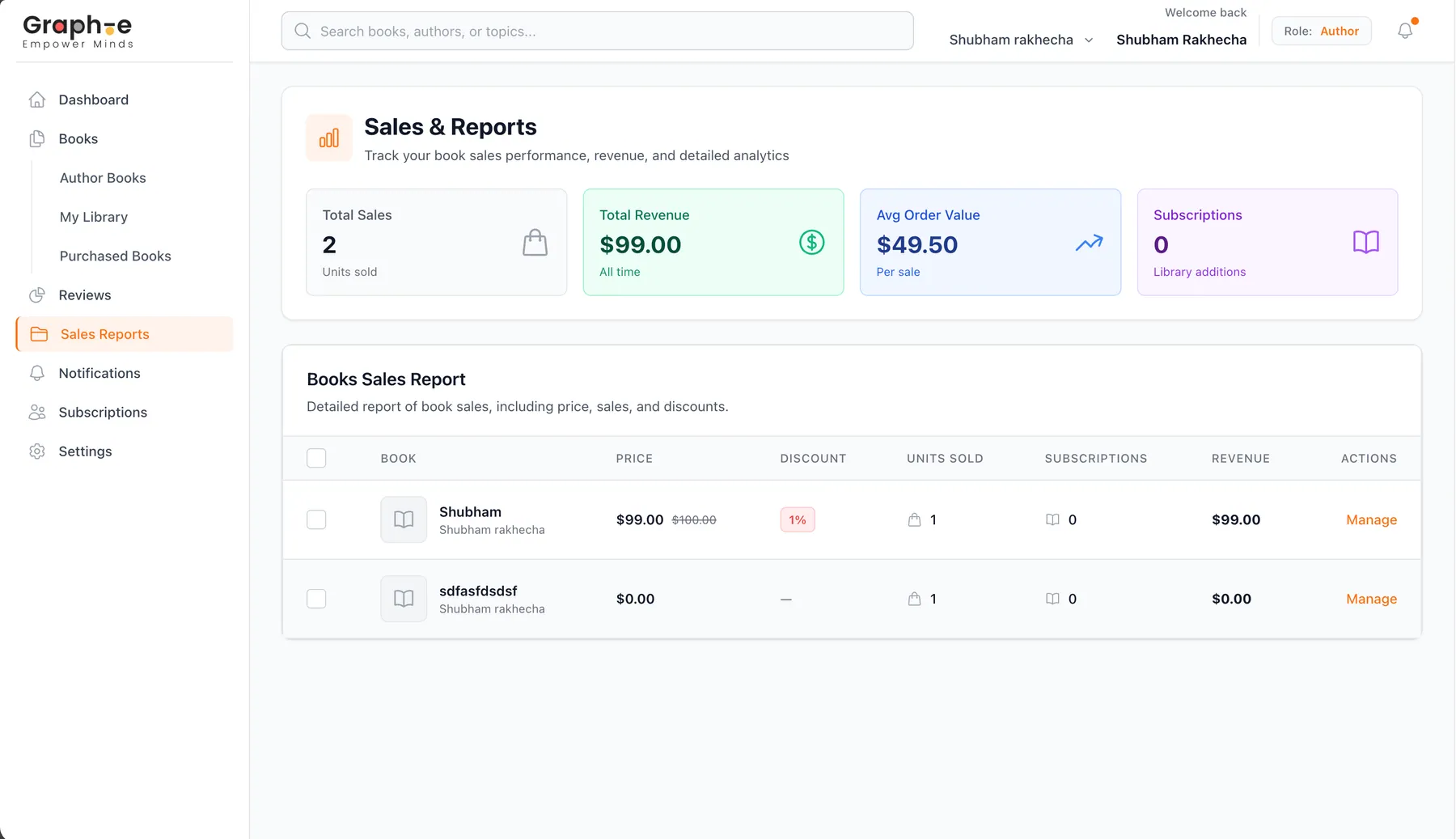Click the Shubham Rakhecha welcome name
1456x839 pixels.
click(x=1181, y=40)
